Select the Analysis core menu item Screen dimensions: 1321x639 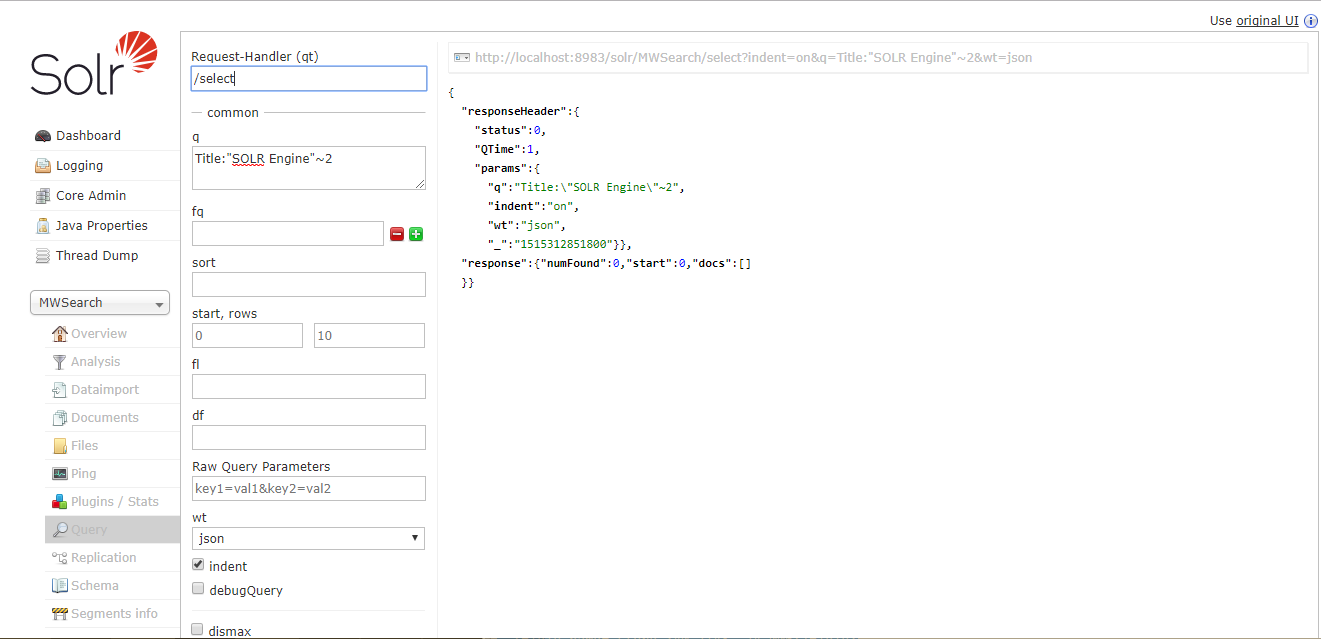coord(95,362)
